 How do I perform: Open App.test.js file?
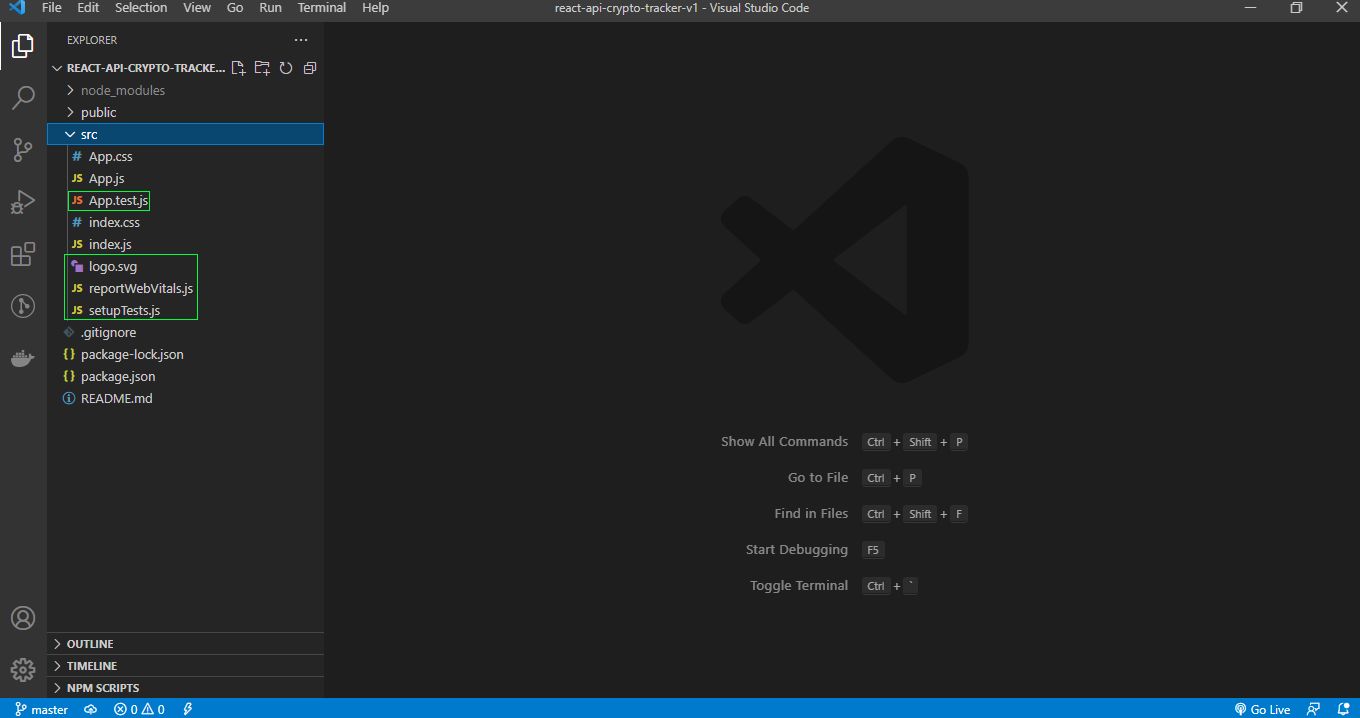click(185, 200)
